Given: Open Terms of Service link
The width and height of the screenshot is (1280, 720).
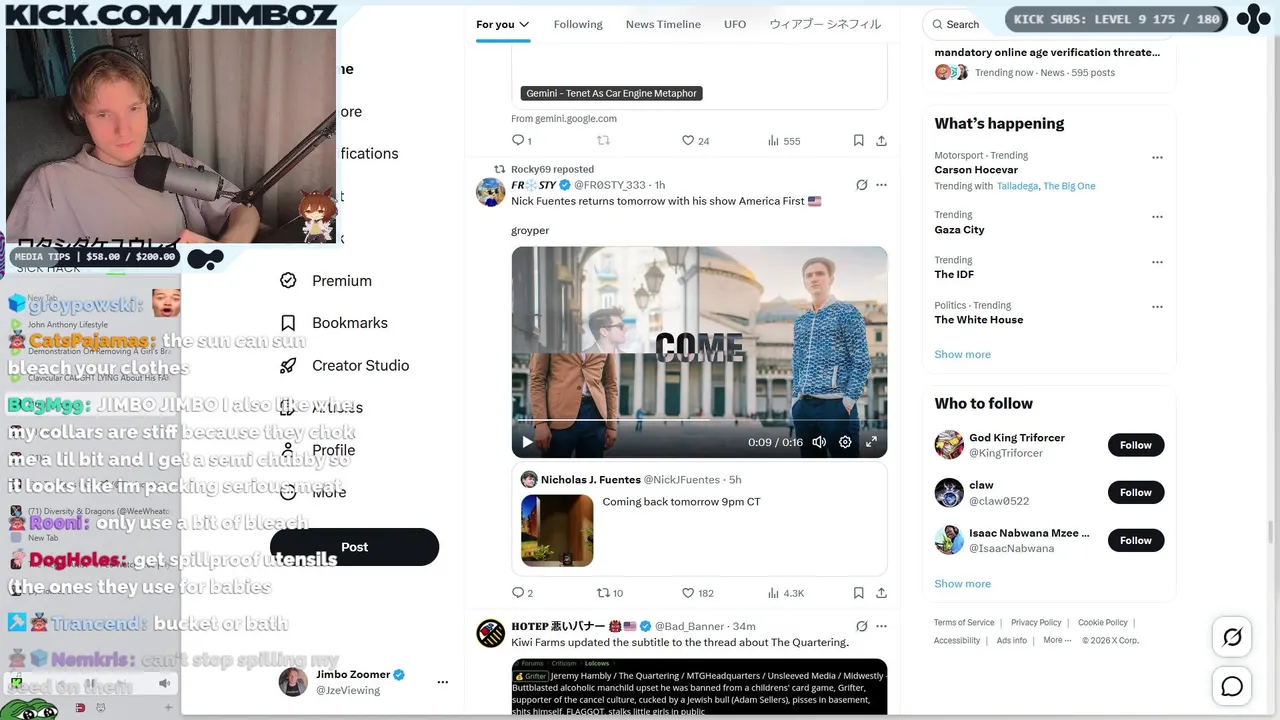Looking at the screenshot, I should [x=964, y=622].
